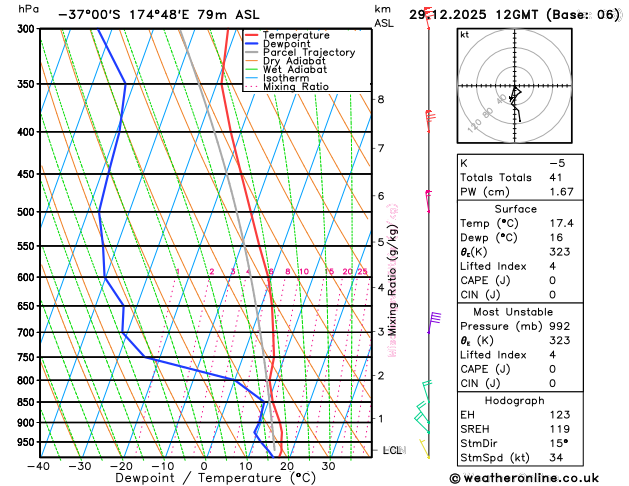Select the Dry Adiabat legend label
The height and width of the screenshot is (486, 629).
click(x=294, y=61)
